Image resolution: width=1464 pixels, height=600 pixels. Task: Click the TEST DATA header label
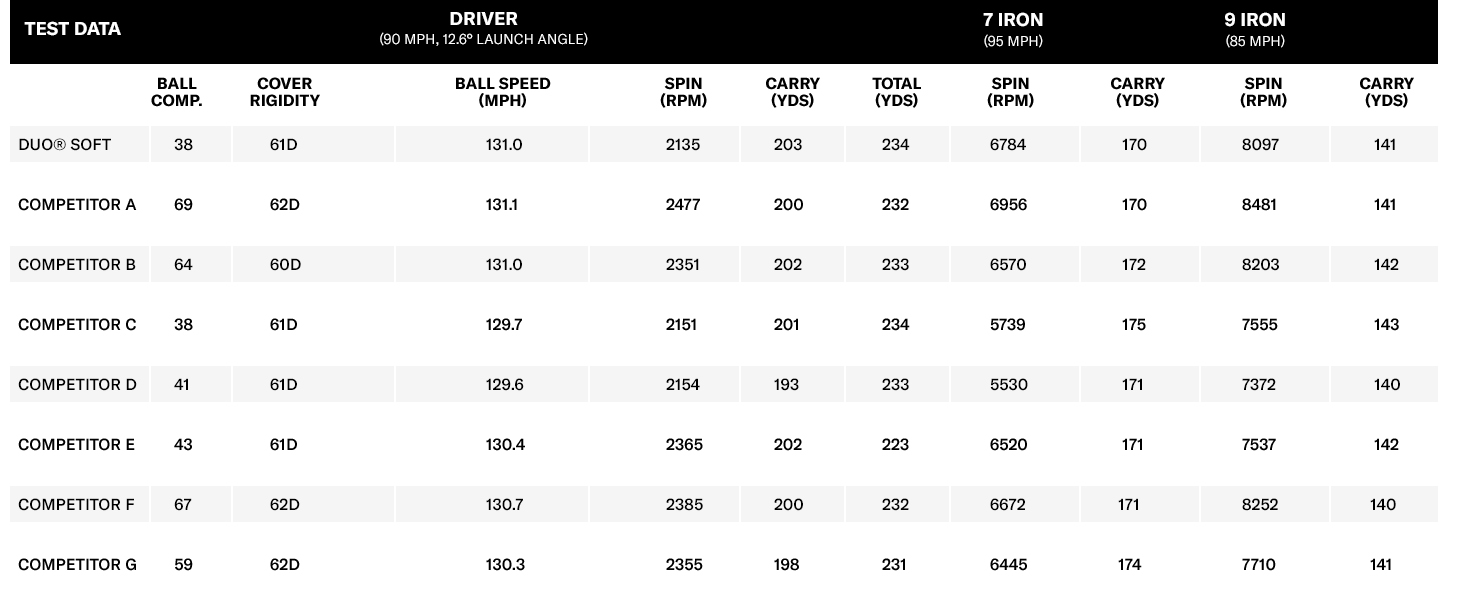pos(72,29)
